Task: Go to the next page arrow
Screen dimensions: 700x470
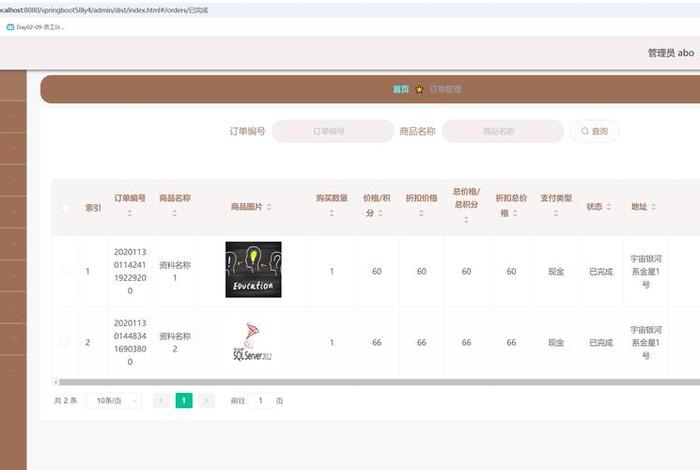Action: point(206,401)
